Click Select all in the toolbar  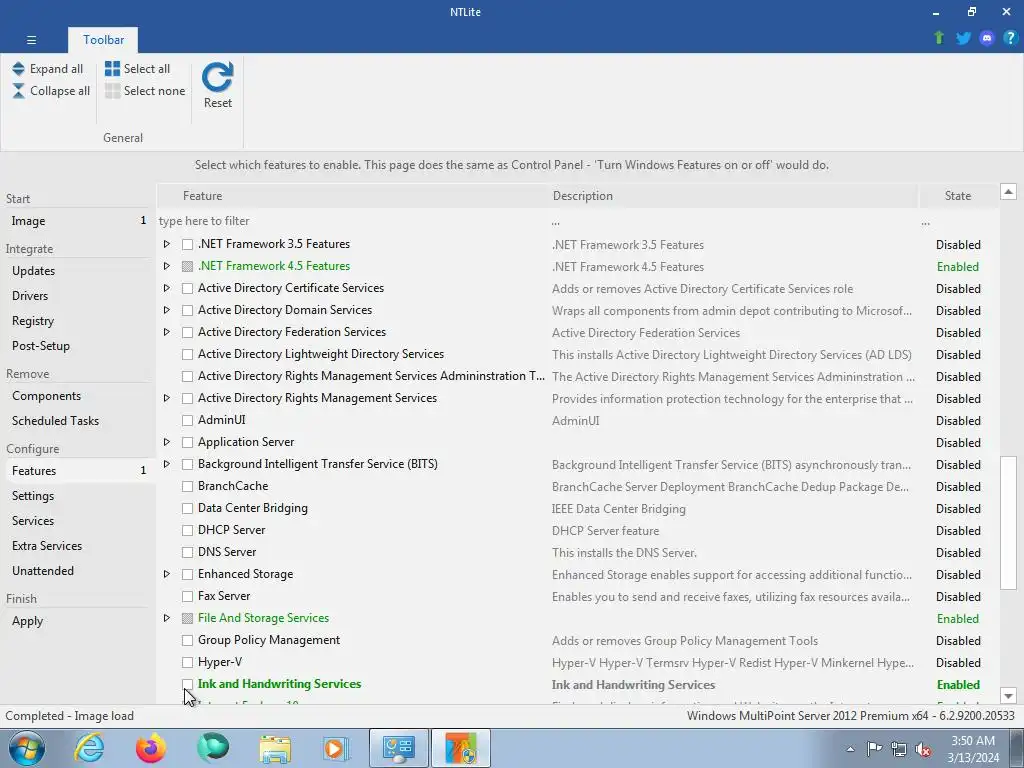tap(138, 69)
